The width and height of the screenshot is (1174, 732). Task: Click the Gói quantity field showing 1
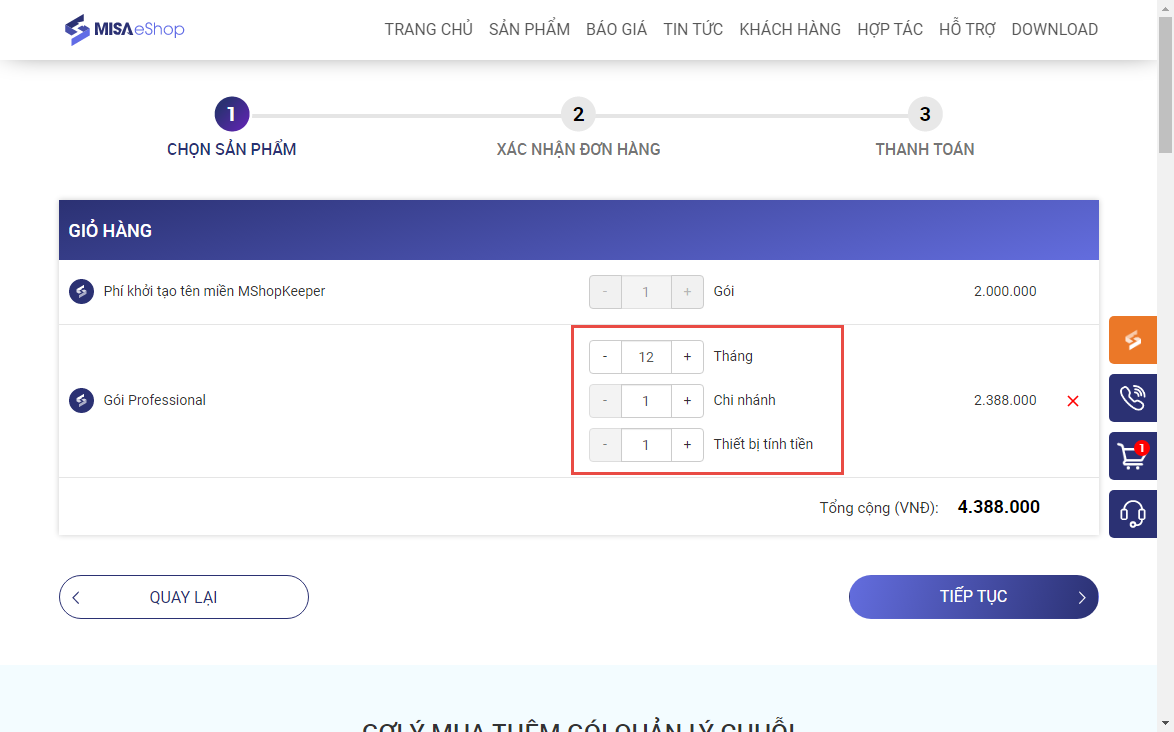(x=646, y=292)
